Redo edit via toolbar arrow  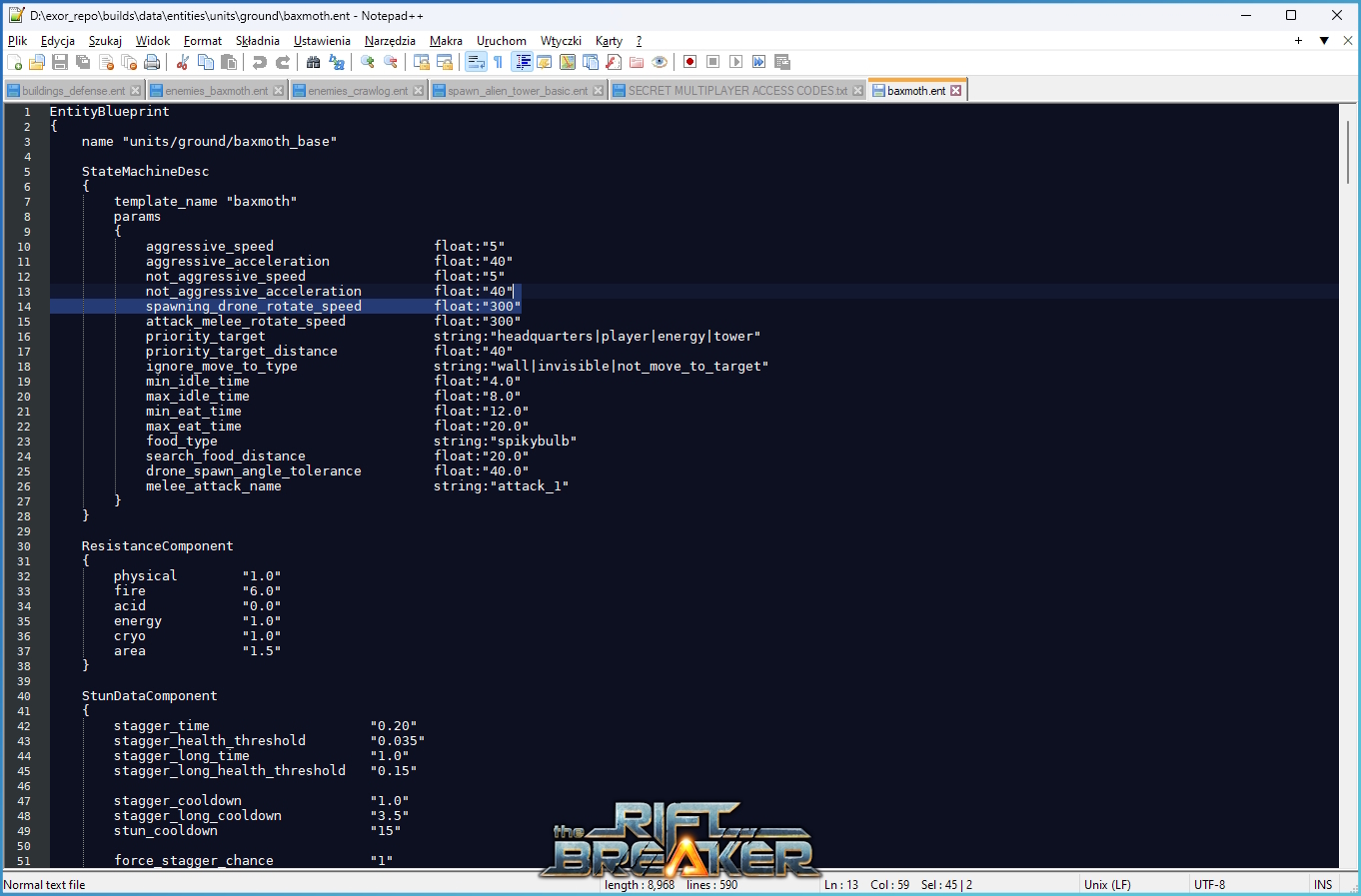pos(283,62)
